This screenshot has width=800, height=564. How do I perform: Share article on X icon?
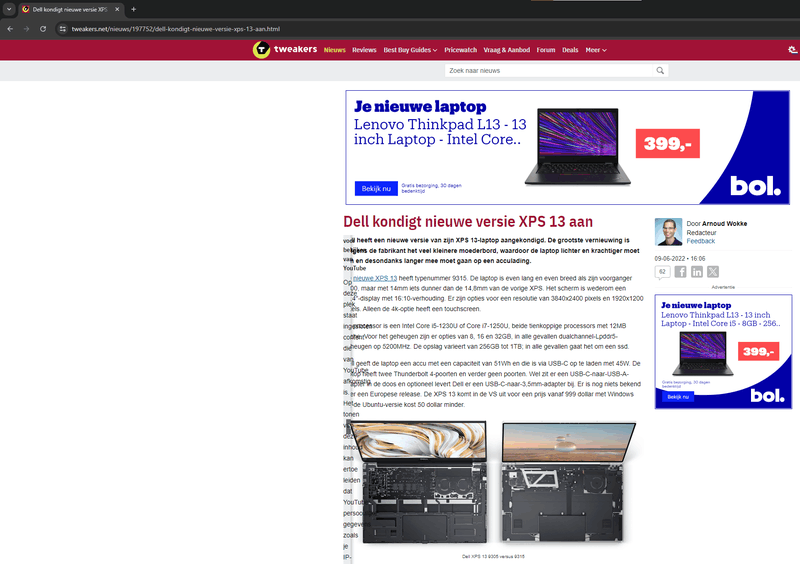pyautogui.click(x=713, y=272)
